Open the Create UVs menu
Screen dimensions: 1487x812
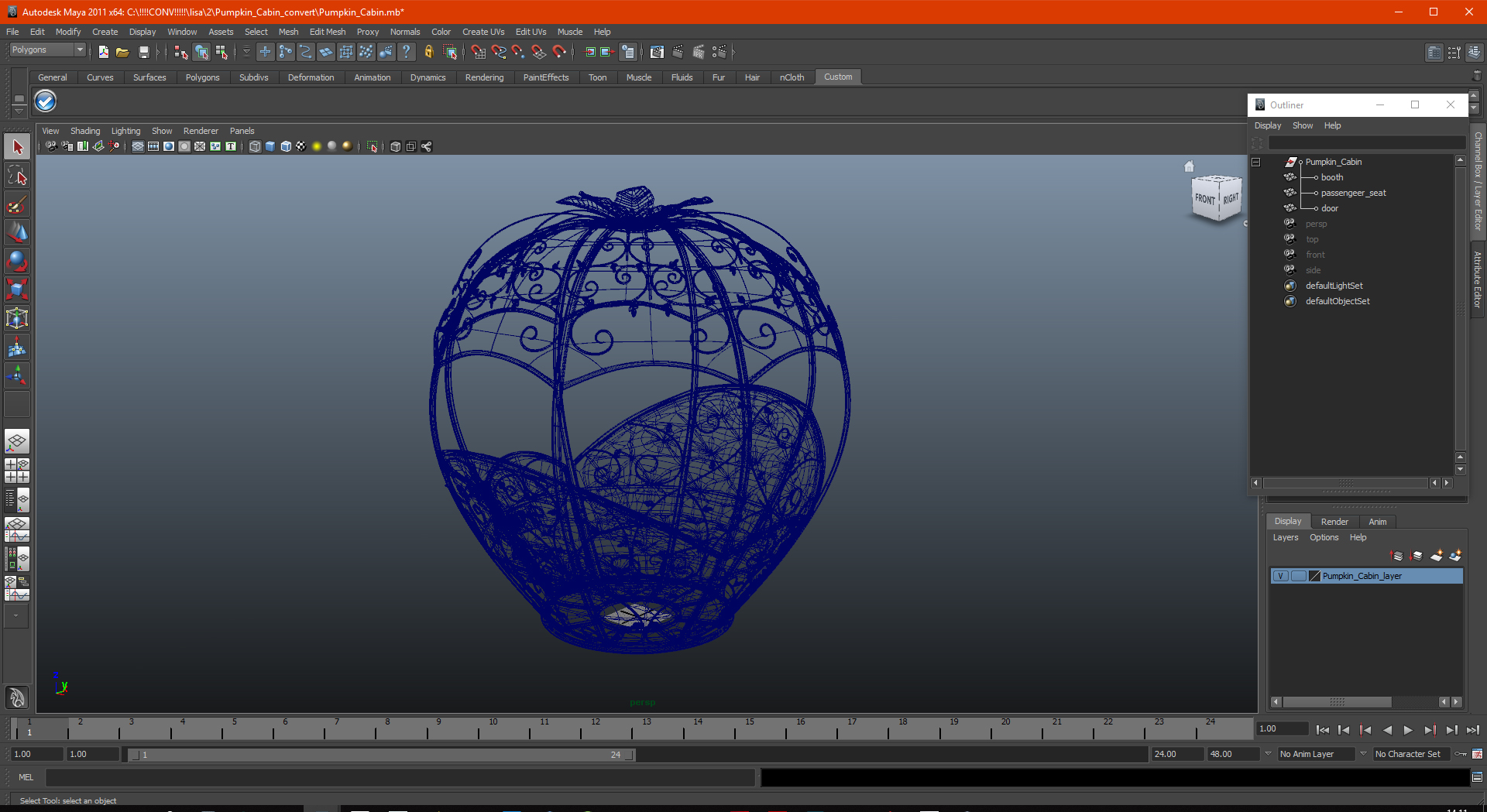pyautogui.click(x=483, y=32)
